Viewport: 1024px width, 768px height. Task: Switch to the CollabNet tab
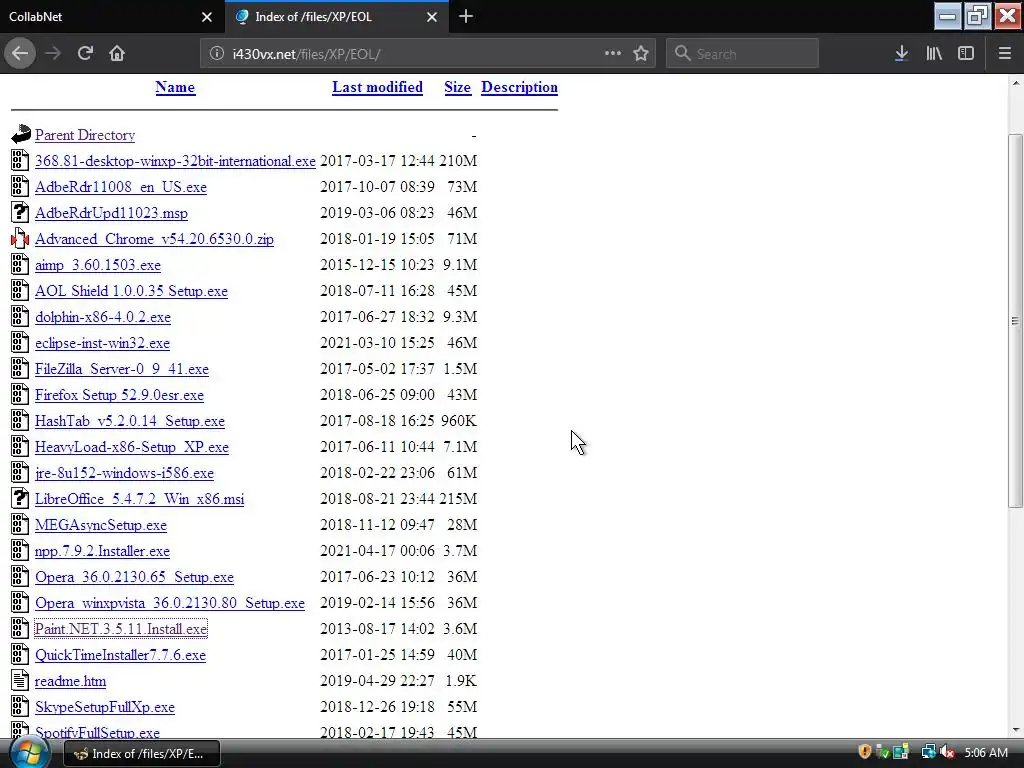[111, 17]
